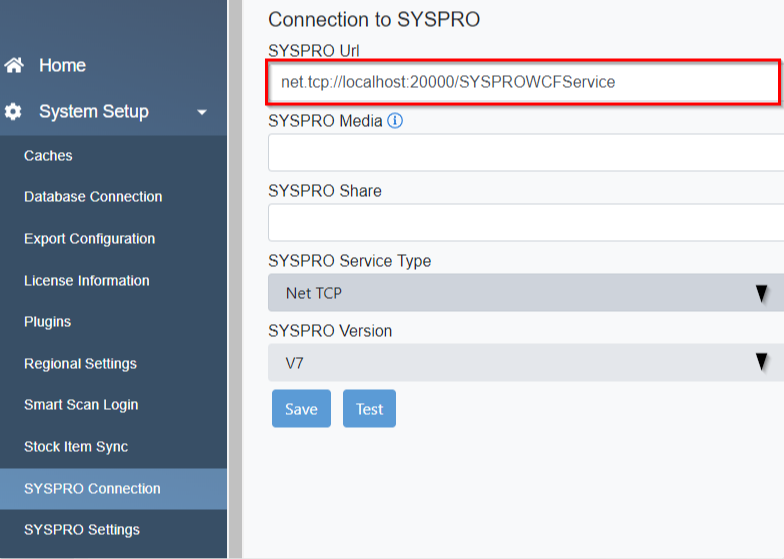Open Stock Item Sync page
Image resolution: width=784 pixels, height=559 pixels.
coord(76,446)
